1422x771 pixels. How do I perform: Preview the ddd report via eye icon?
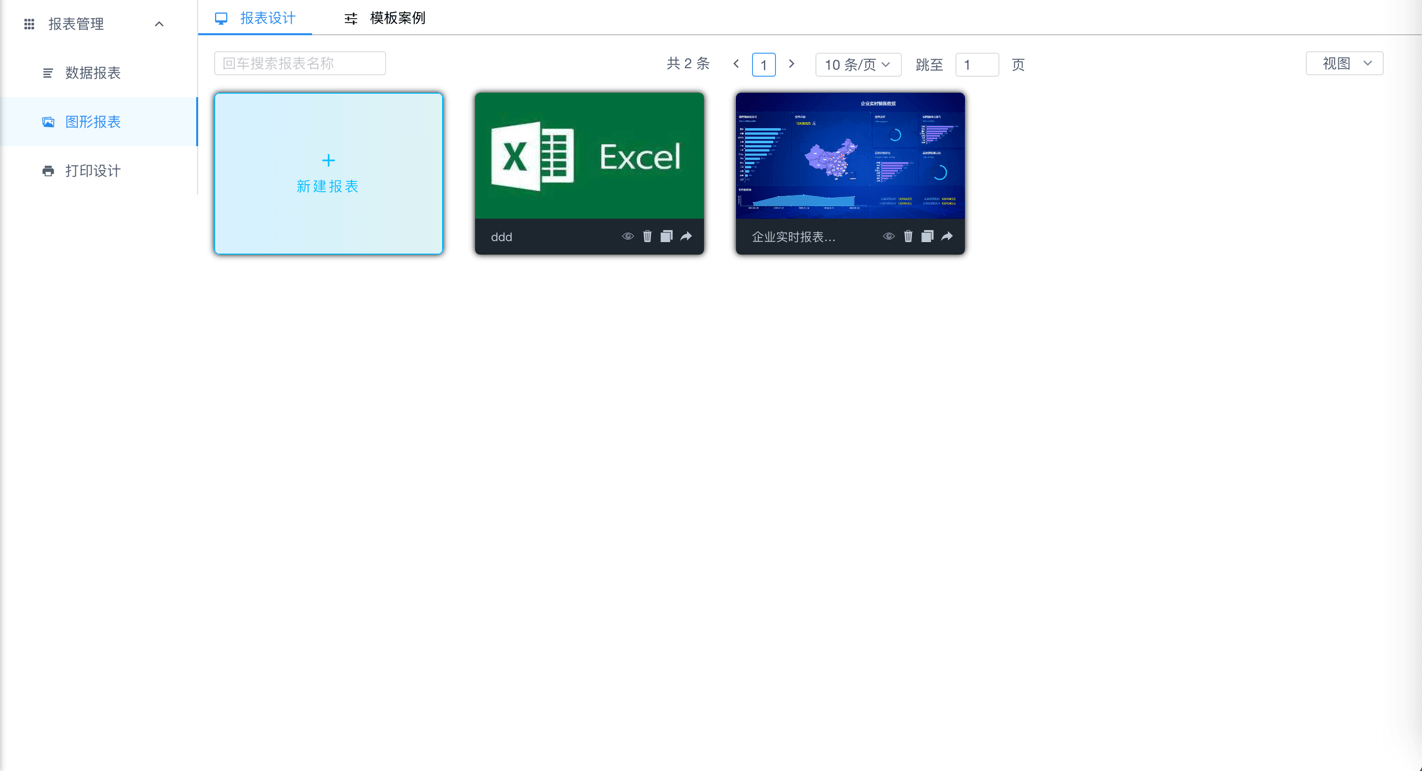tap(628, 237)
